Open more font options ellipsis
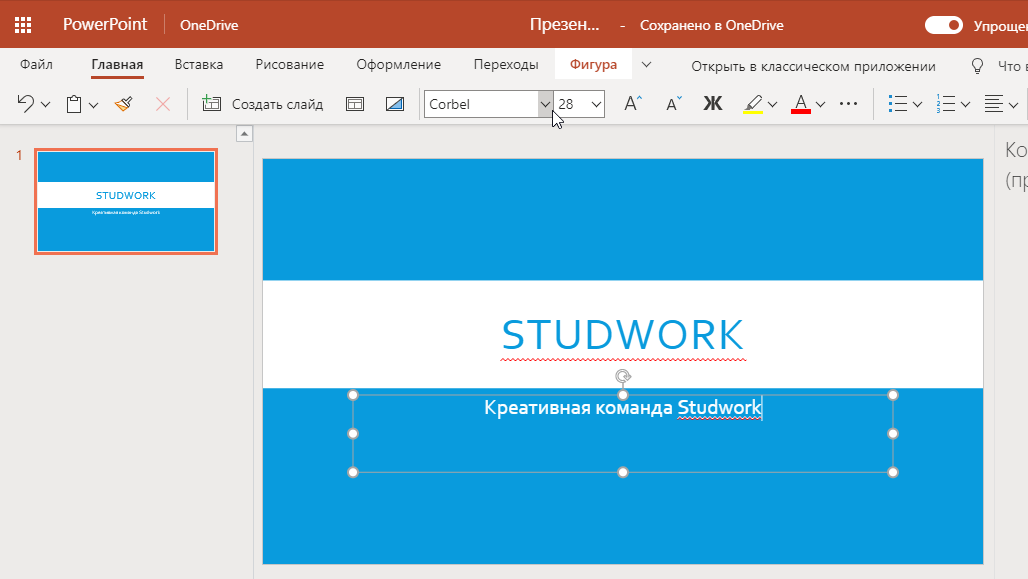 point(849,104)
